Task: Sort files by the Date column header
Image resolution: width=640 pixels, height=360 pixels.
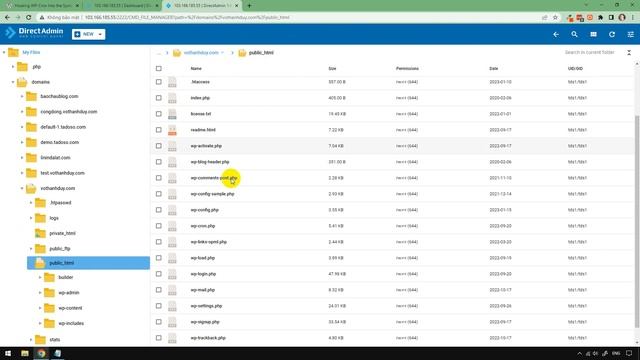Action: [493, 69]
